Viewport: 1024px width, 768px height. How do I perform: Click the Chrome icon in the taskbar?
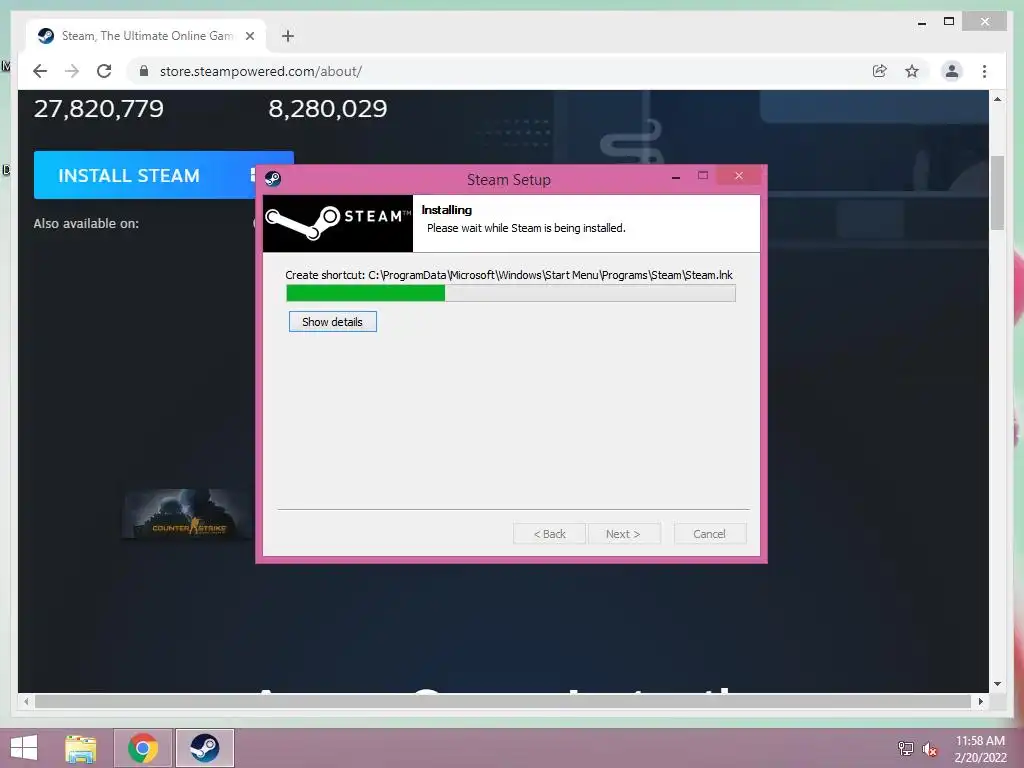pos(143,748)
